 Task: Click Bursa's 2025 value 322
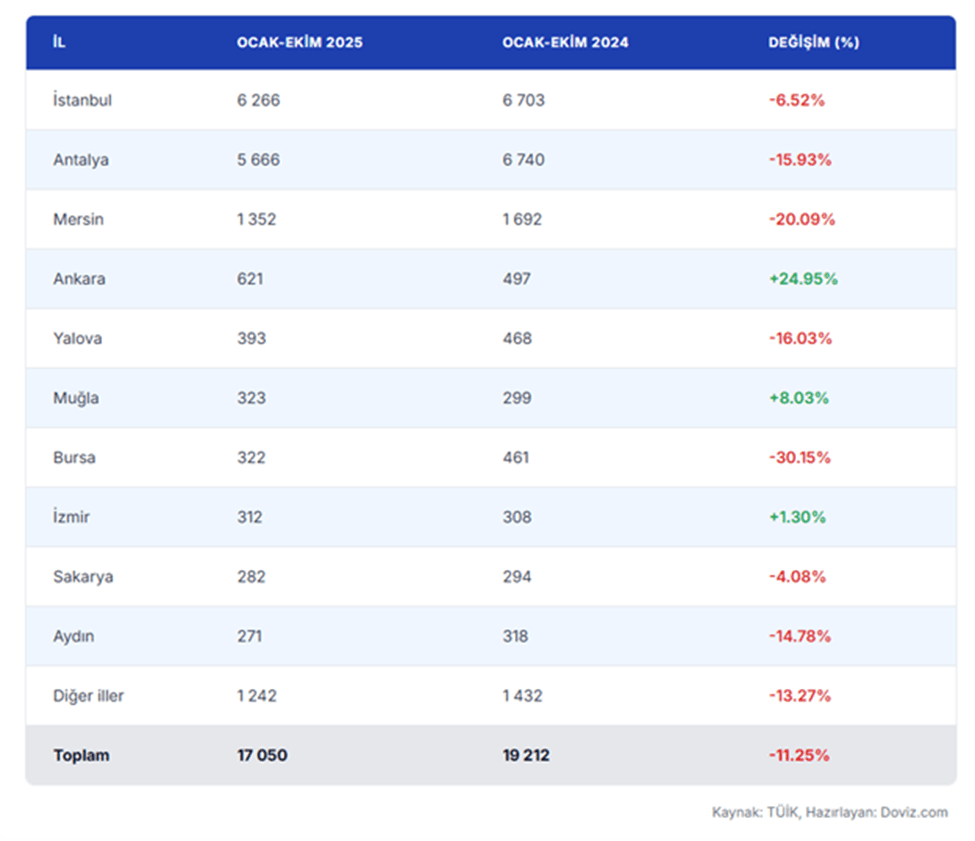[251, 457]
